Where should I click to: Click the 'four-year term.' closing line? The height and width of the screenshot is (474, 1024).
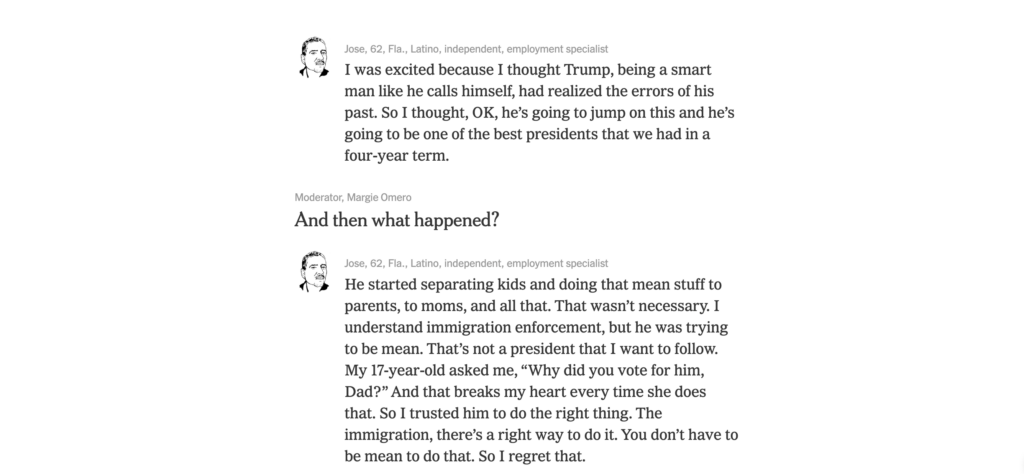(x=396, y=156)
